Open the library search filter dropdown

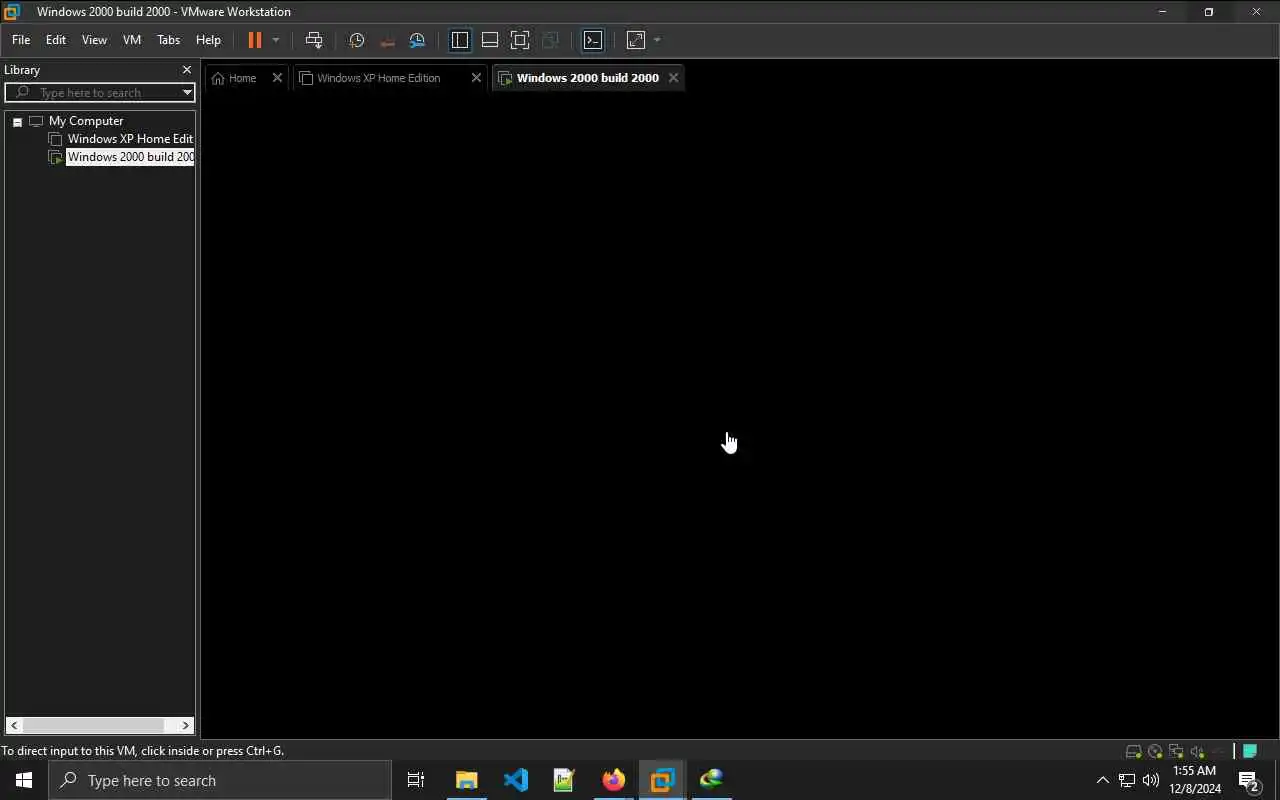tap(187, 92)
